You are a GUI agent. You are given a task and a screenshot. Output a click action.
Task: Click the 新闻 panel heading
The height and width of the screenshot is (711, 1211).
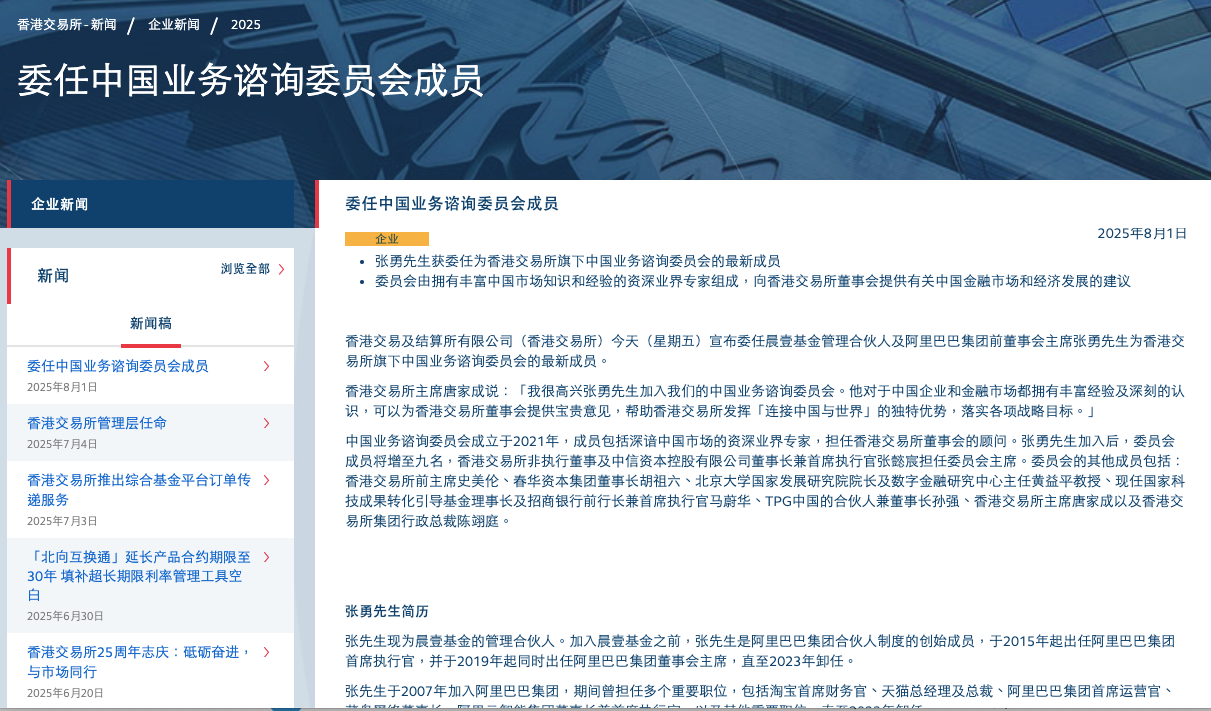click(53, 275)
